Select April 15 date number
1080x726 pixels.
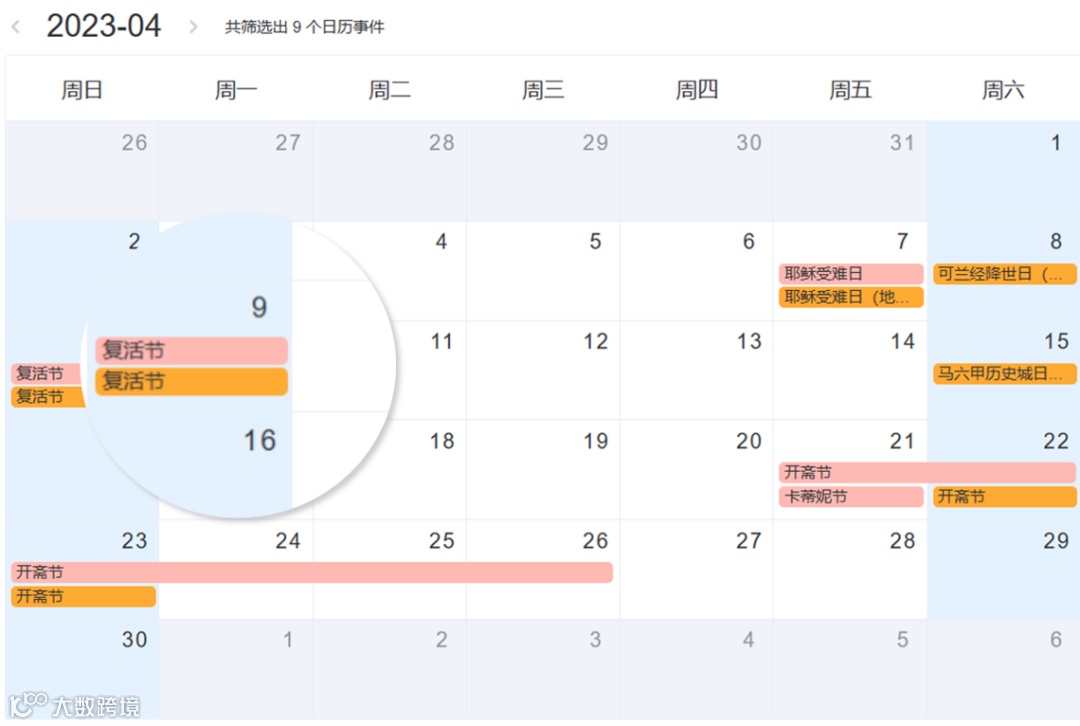pyautogui.click(x=1056, y=341)
